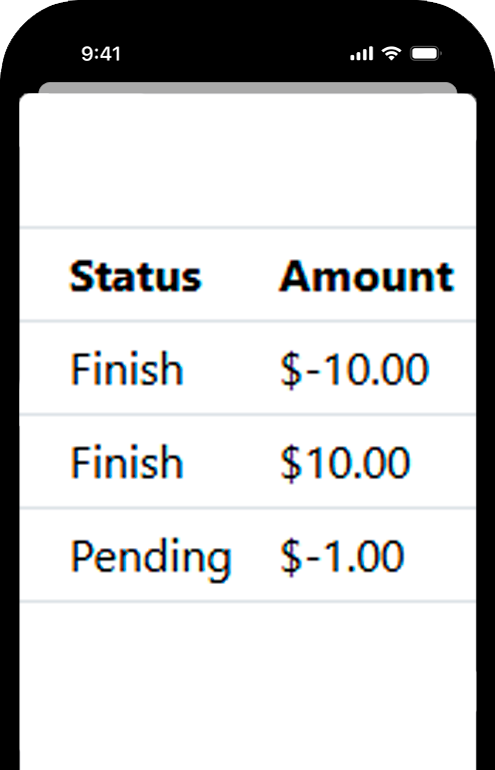Tap the battery icon in status bar

pos(425,54)
